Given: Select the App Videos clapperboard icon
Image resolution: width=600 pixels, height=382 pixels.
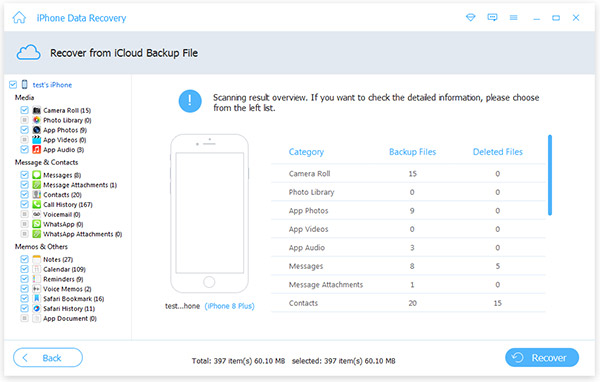Looking at the screenshot, I should [x=36, y=140].
